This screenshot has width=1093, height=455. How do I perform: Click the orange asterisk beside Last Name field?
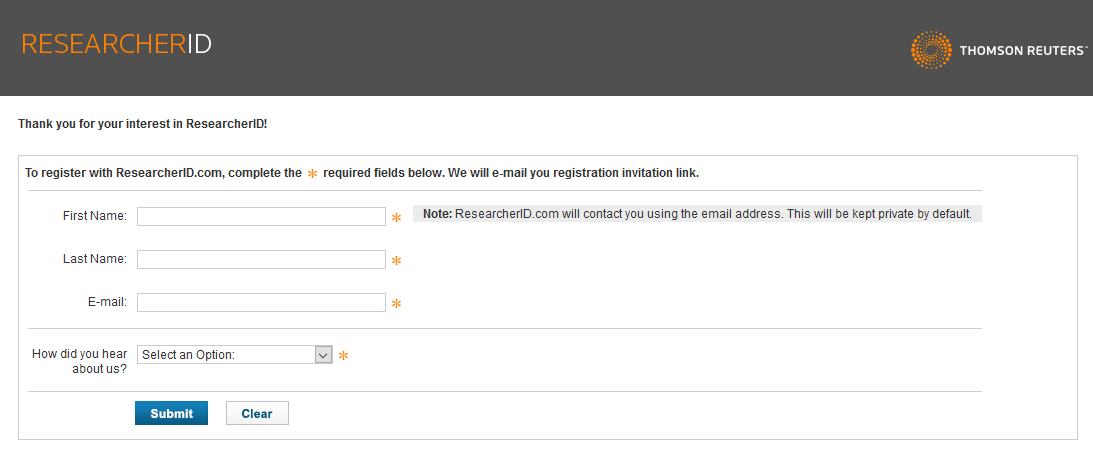coord(396,261)
